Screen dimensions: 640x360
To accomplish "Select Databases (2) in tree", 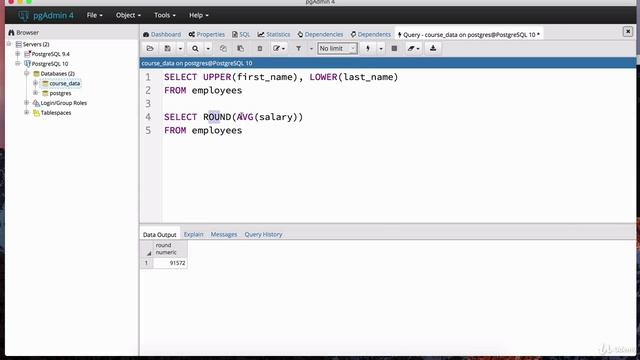I will (x=58, y=73).
